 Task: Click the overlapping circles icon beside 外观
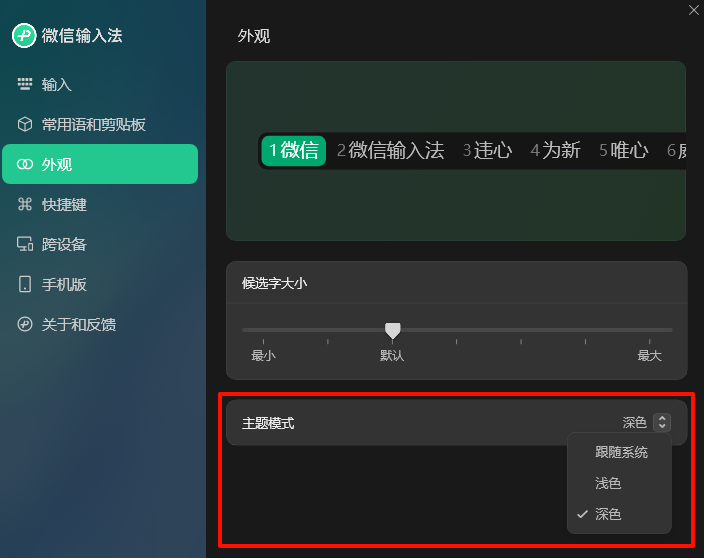click(25, 164)
